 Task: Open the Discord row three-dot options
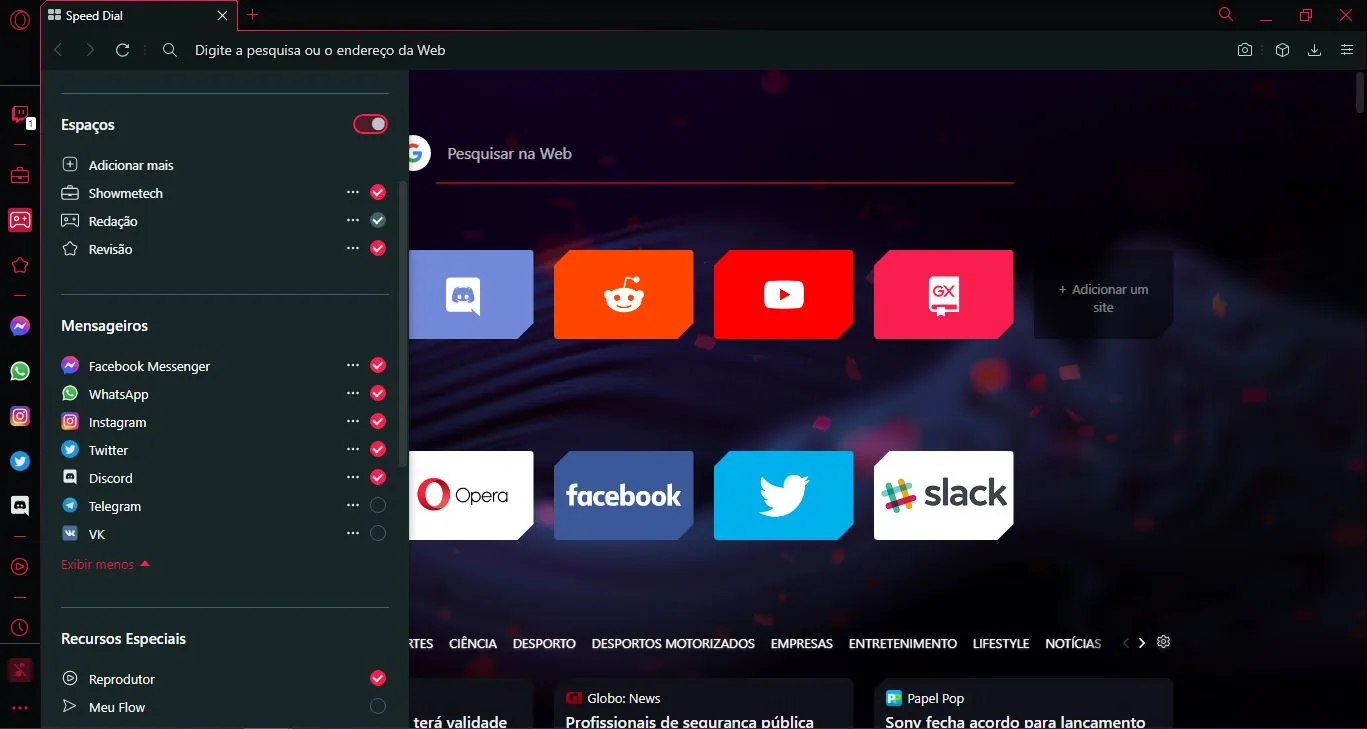coord(353,477)
